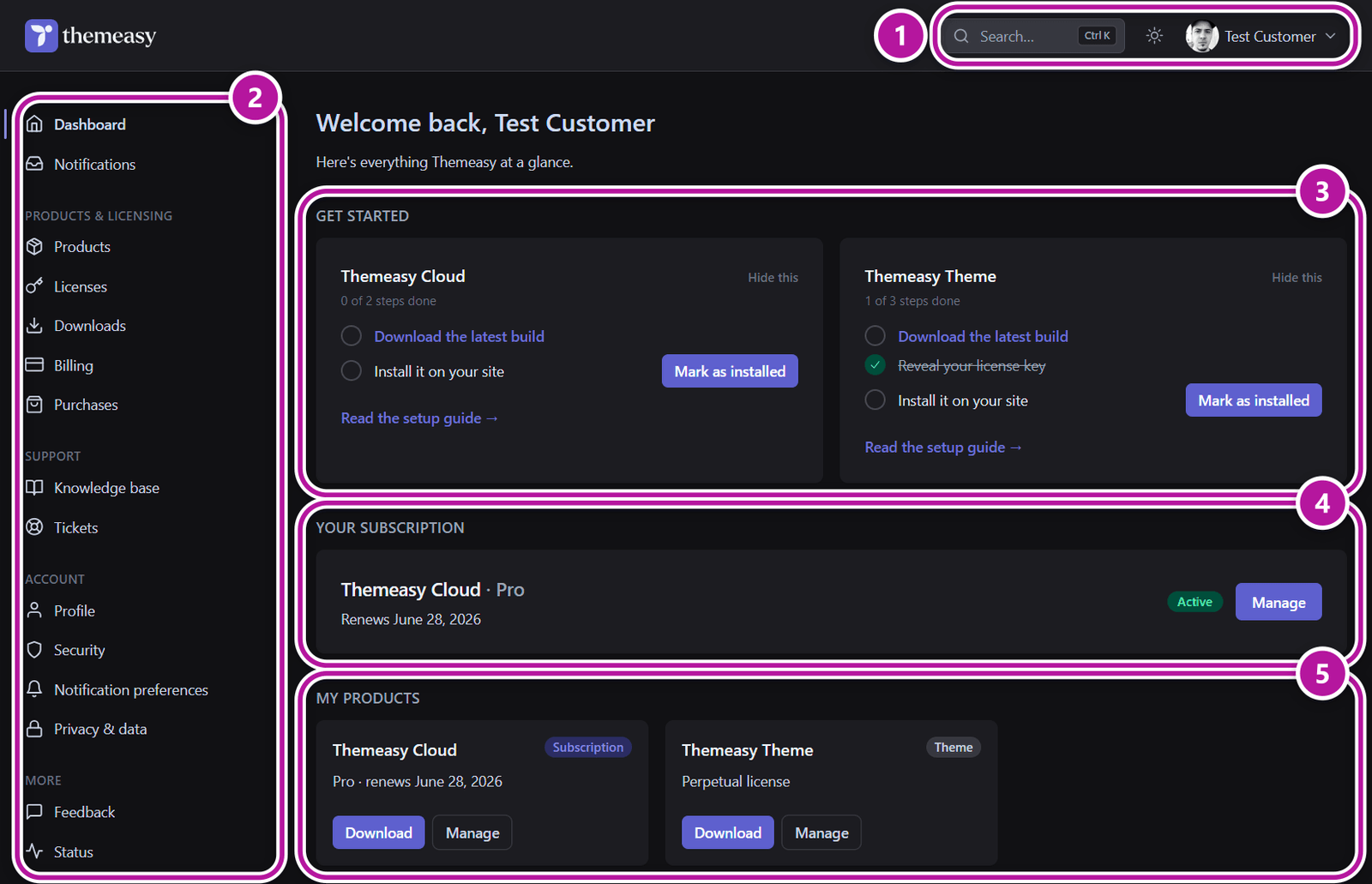The width and height of the screenshot is (1372, 884).
Task: Open Themeasy Theme 'Read the setup guide' link
Action: coord(943,448)
